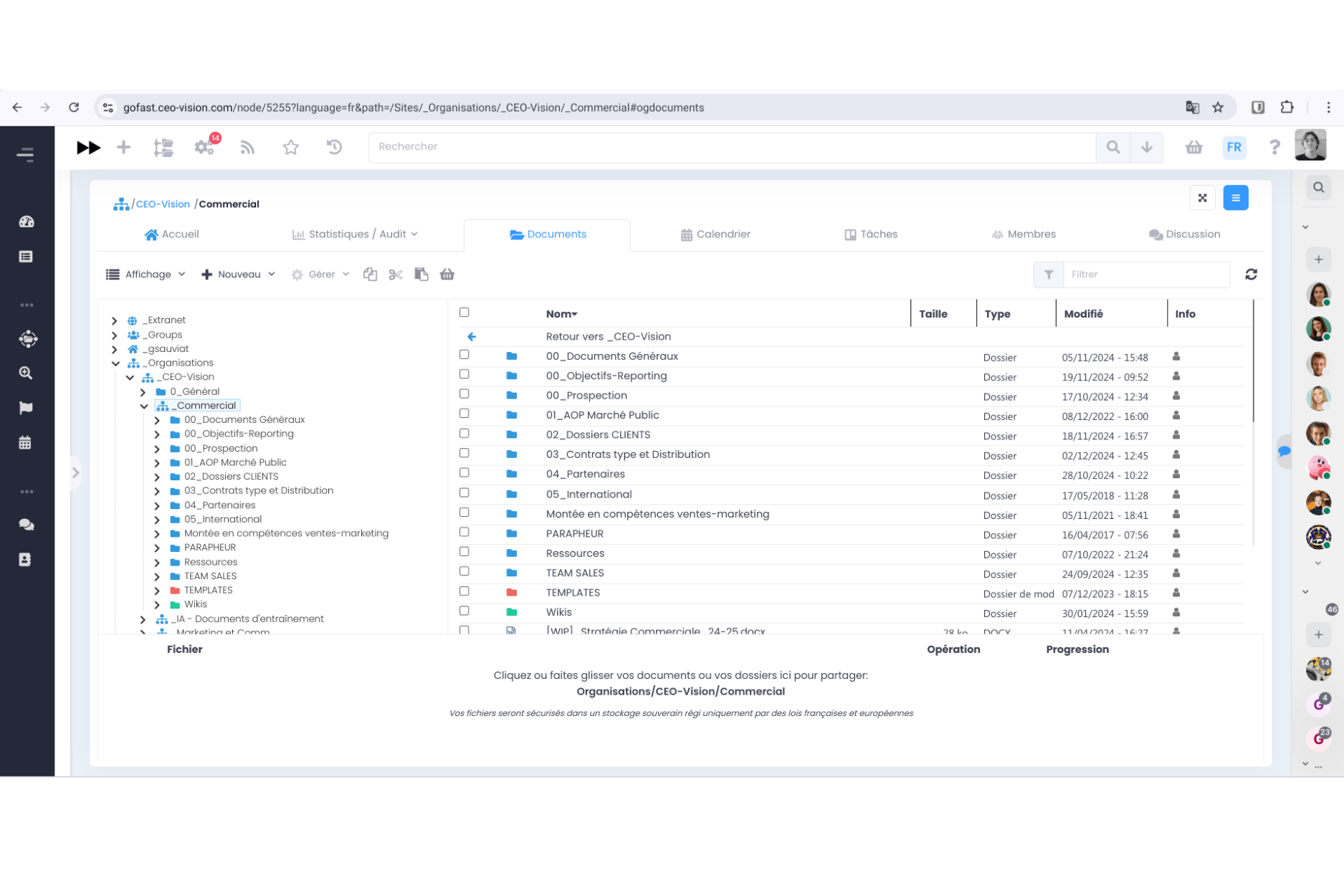The height and width of the screenshot is (896, 1344).
Task: Open the Affichage dropdown
Action: 146,275
